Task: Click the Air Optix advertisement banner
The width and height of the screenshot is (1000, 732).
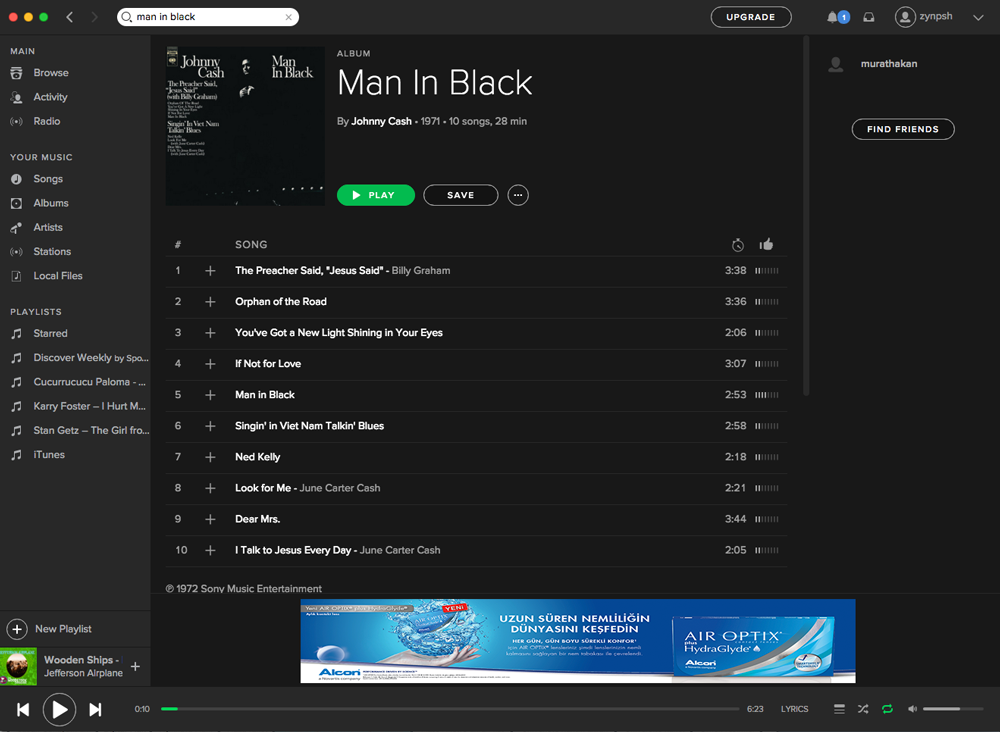Action: coord(578,641)
